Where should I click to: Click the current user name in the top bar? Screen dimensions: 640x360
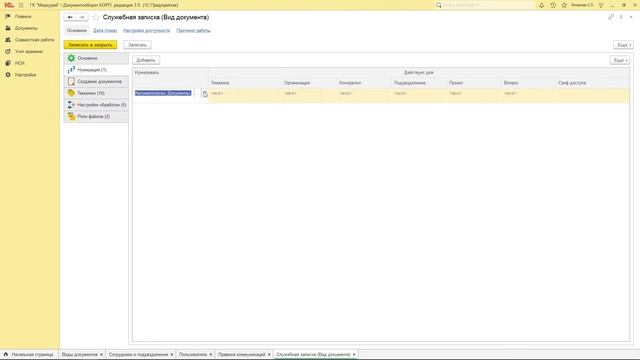coord(582,5)
